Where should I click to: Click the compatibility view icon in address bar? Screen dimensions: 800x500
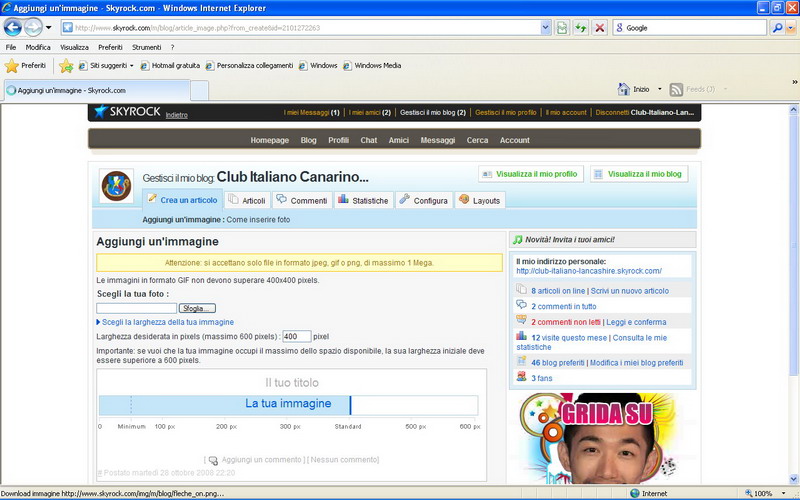562,28
